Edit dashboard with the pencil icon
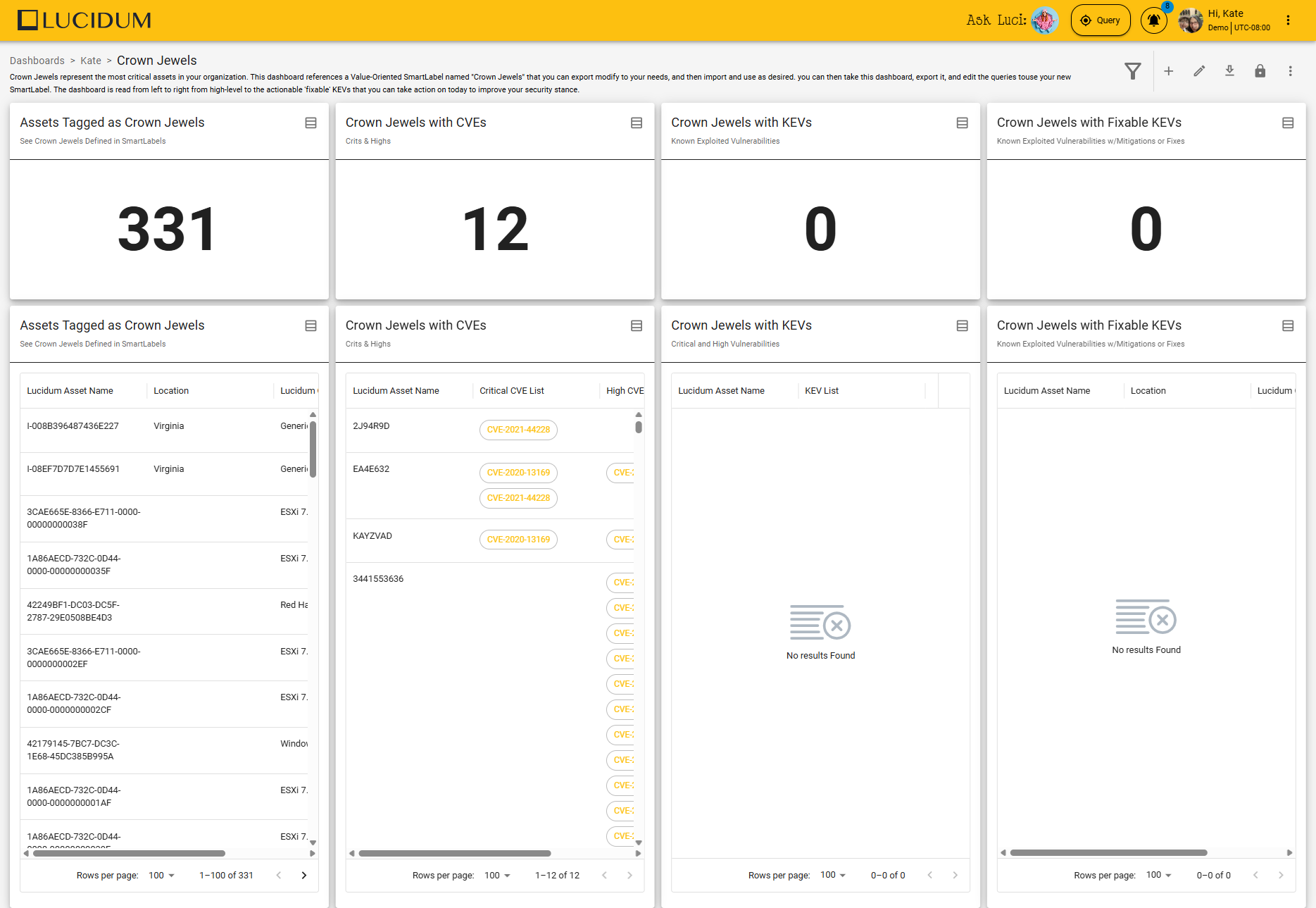 (1199, 71)
